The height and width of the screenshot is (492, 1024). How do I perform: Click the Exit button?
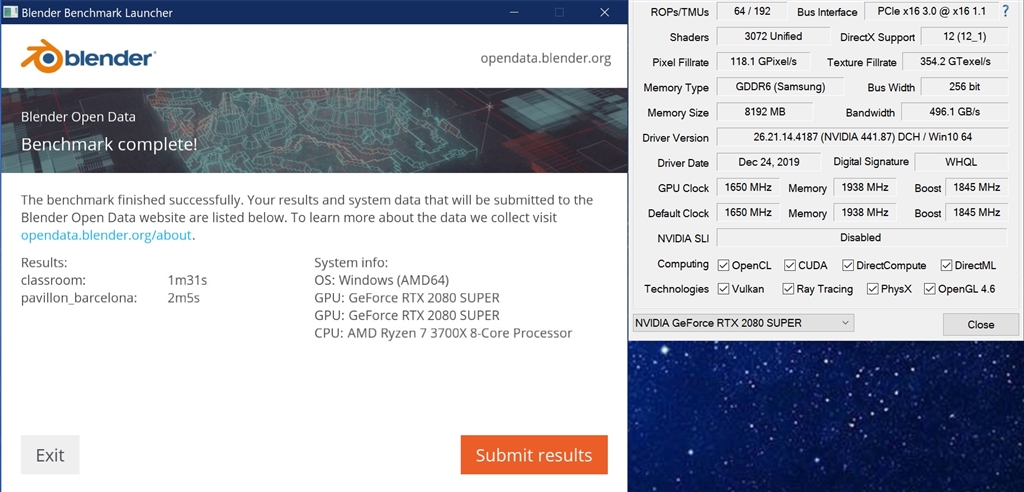[50, 455]
